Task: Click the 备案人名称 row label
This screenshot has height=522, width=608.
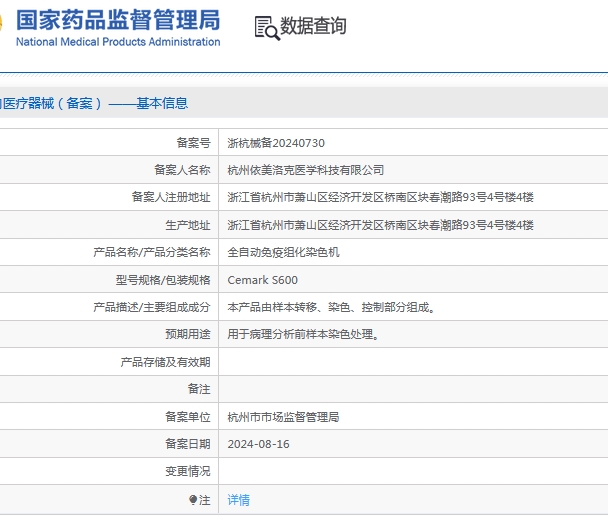Action: tap(182, 170)
